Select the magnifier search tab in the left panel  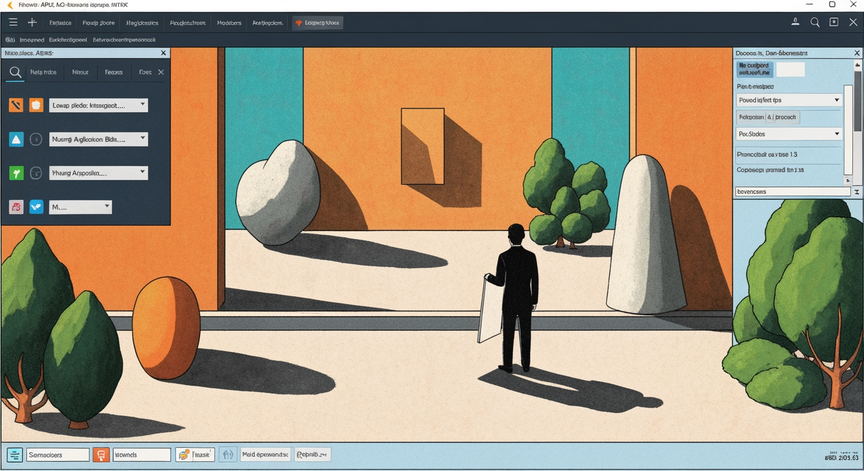pos(15,72)
